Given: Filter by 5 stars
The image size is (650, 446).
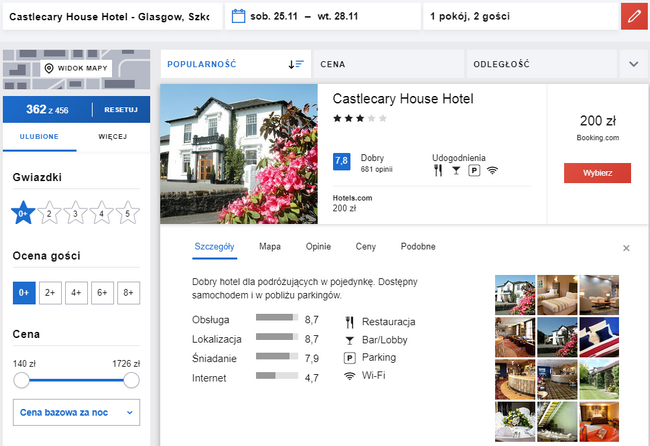Looking at the screenshot, I should [127, 213].
